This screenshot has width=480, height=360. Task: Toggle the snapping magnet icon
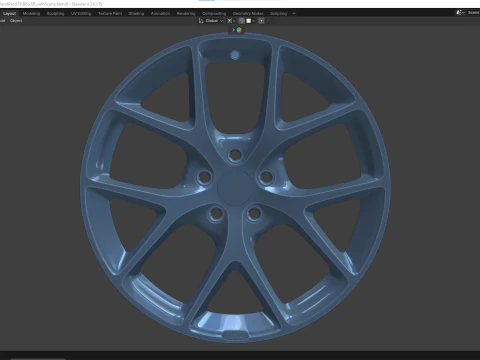[x=242, y=21]
